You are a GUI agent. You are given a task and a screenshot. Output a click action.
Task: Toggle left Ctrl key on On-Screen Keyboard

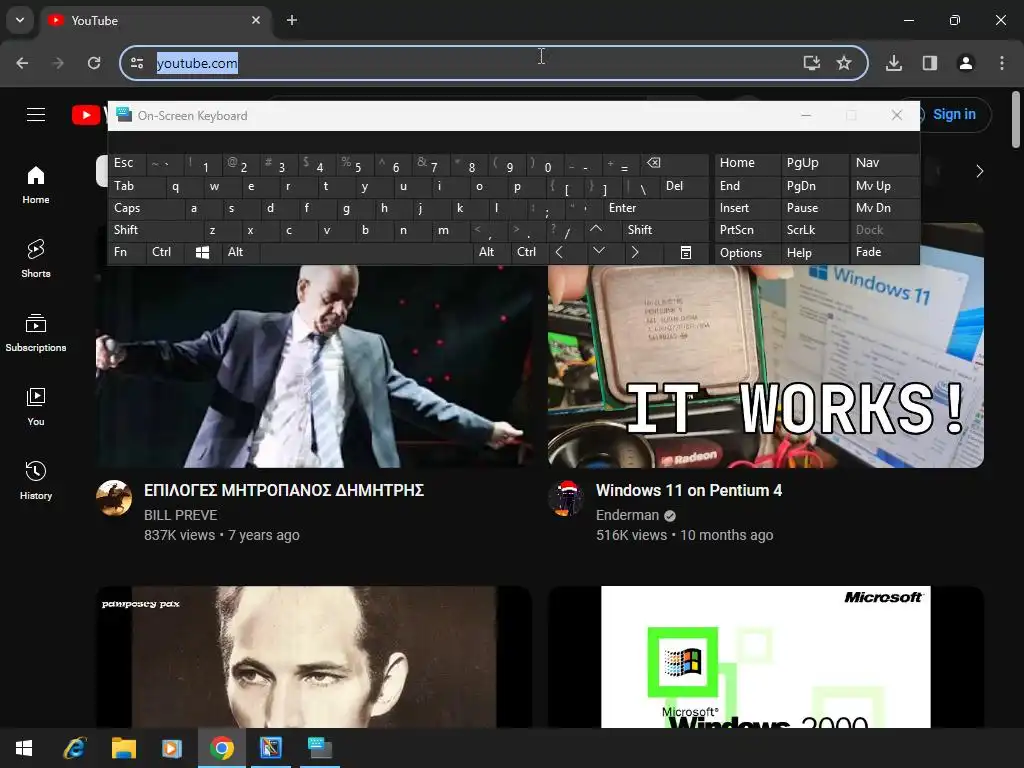click(165, 252)
